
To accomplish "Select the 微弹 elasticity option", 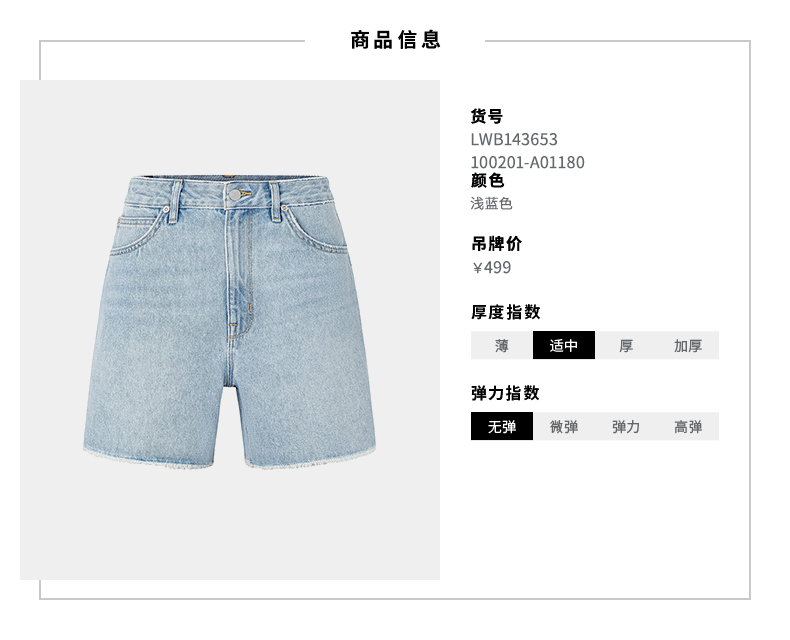I will tap(564, 426).
